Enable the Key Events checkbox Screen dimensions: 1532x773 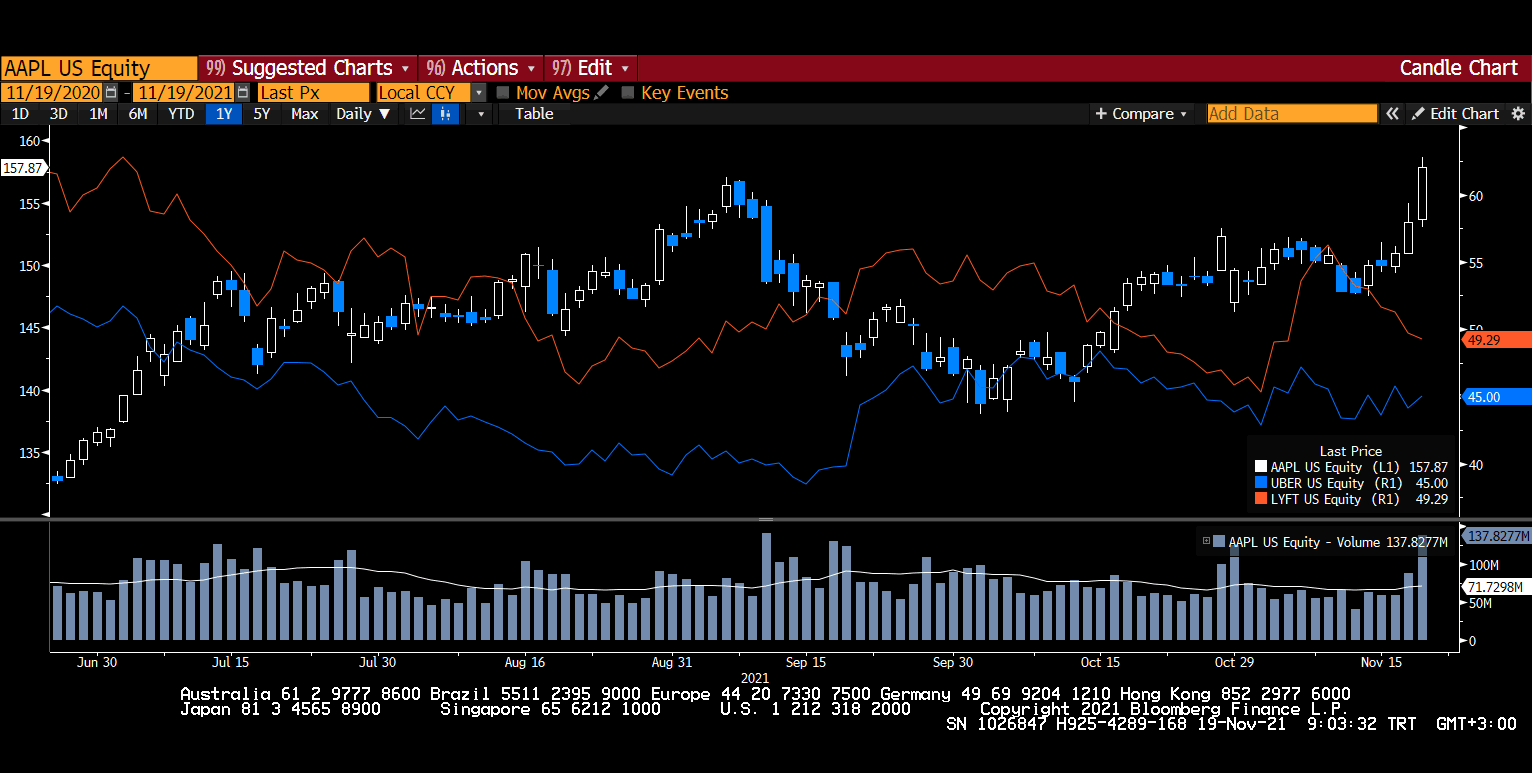click(x=628, y=92)
